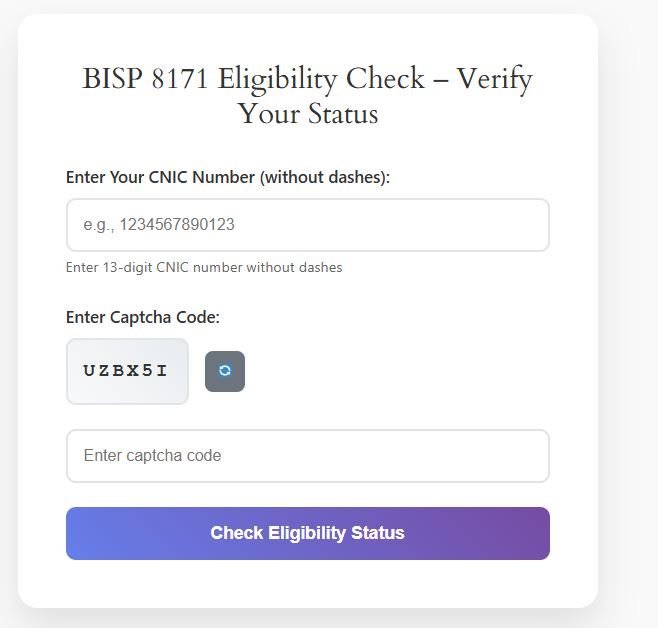658x628 pixels.
Task: Click the grey box showing the captcha letters
Action: (x=127, y=371)
